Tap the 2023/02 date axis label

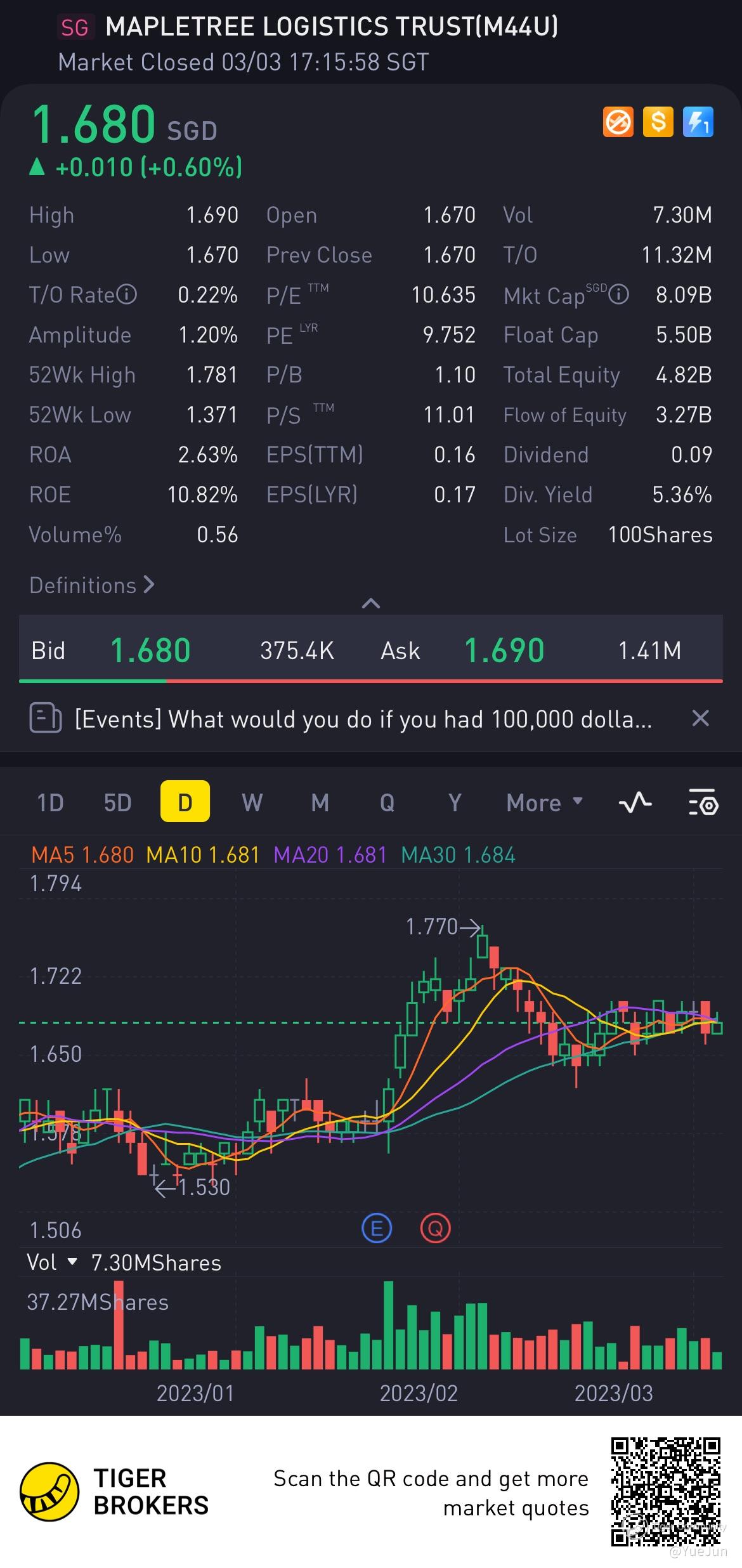pos(419,1393)
